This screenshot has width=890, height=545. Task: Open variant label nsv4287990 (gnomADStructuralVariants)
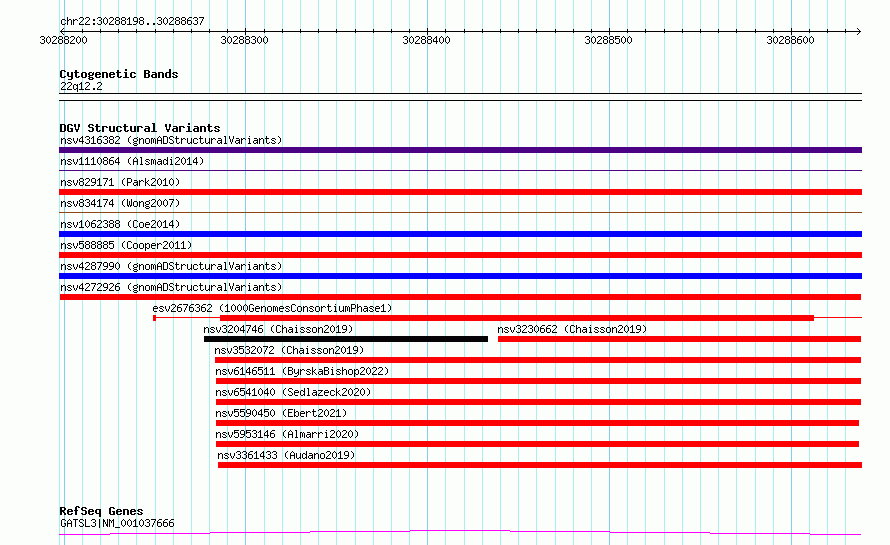tap(171, 266)
